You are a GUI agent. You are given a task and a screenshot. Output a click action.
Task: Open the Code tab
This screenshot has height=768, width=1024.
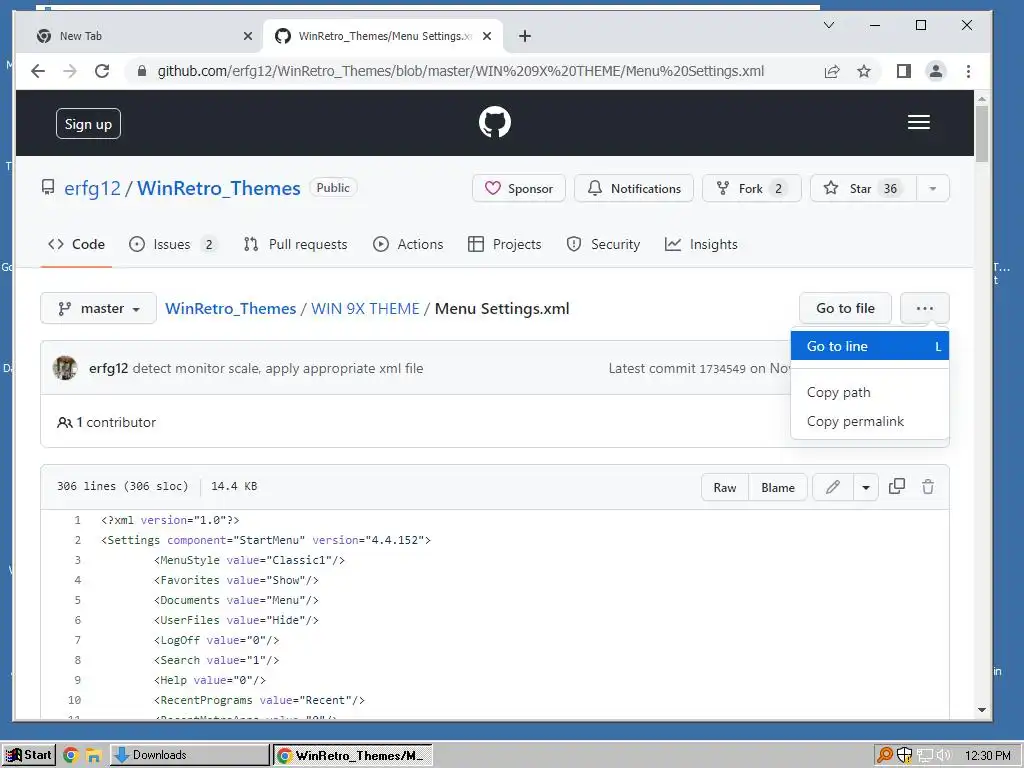(76, 244)
